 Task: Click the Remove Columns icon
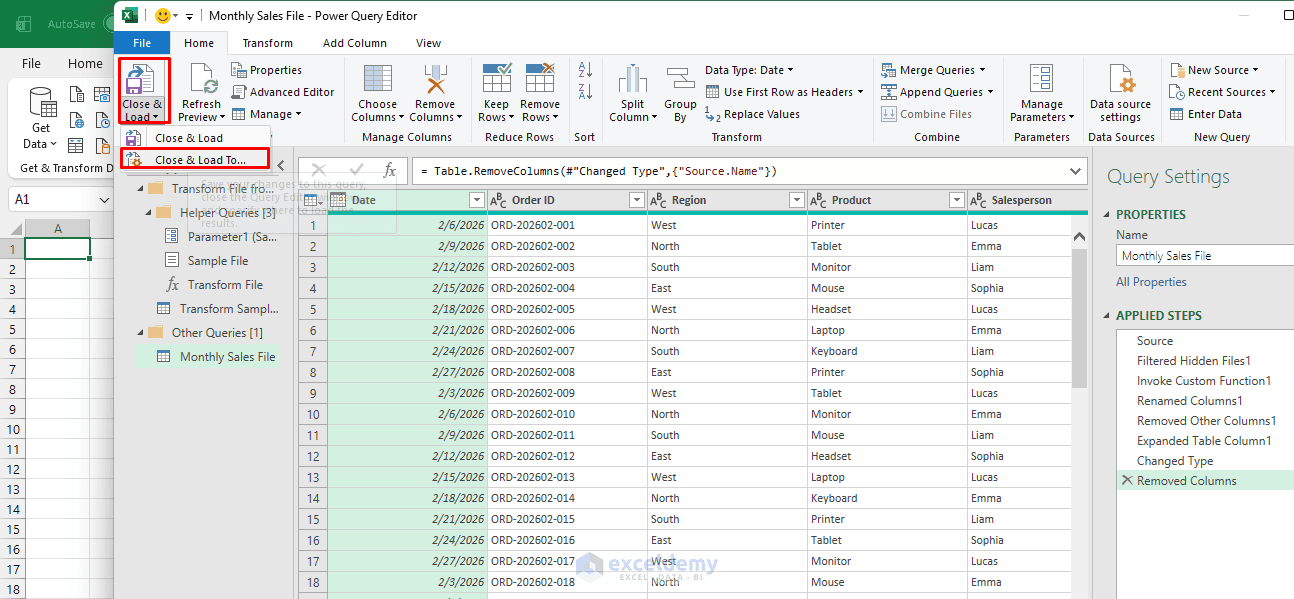[435, 79]
